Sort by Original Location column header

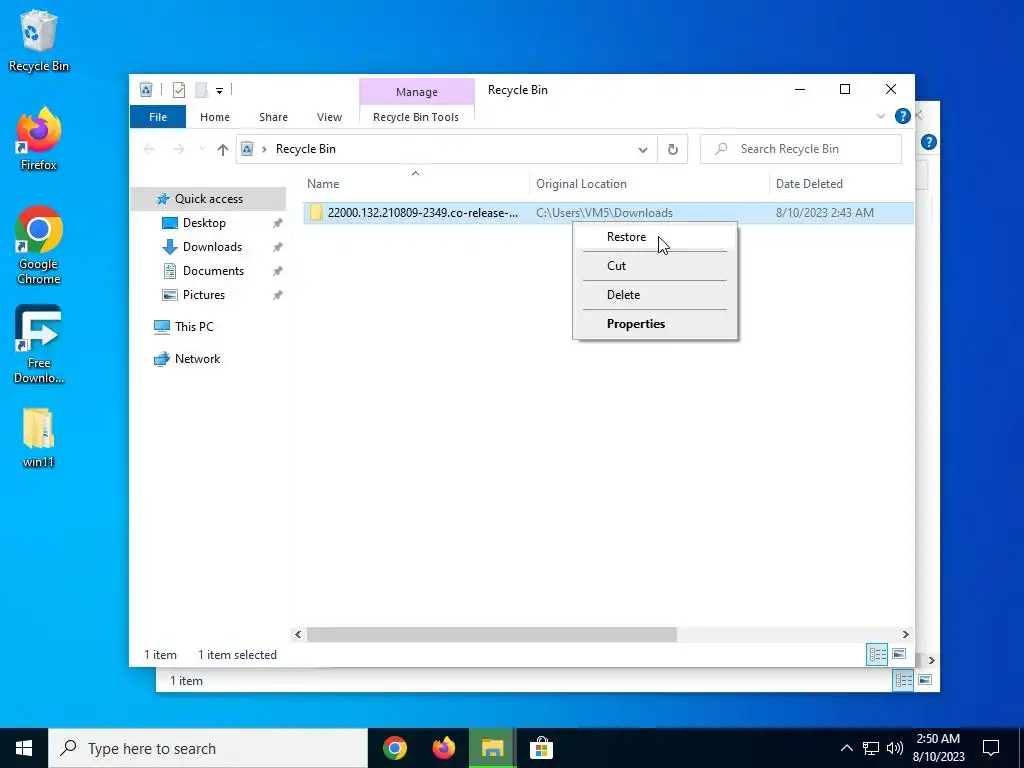pos(649,184)
